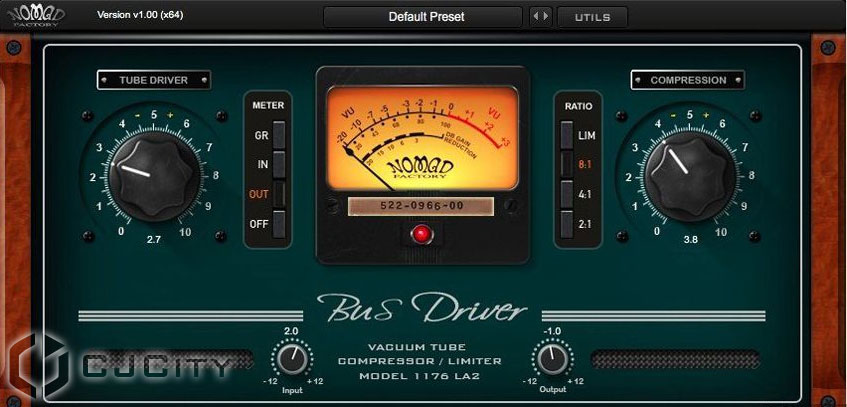Set meter mode to OUT
Screen dimensions: 847x407
coord(279,195)
